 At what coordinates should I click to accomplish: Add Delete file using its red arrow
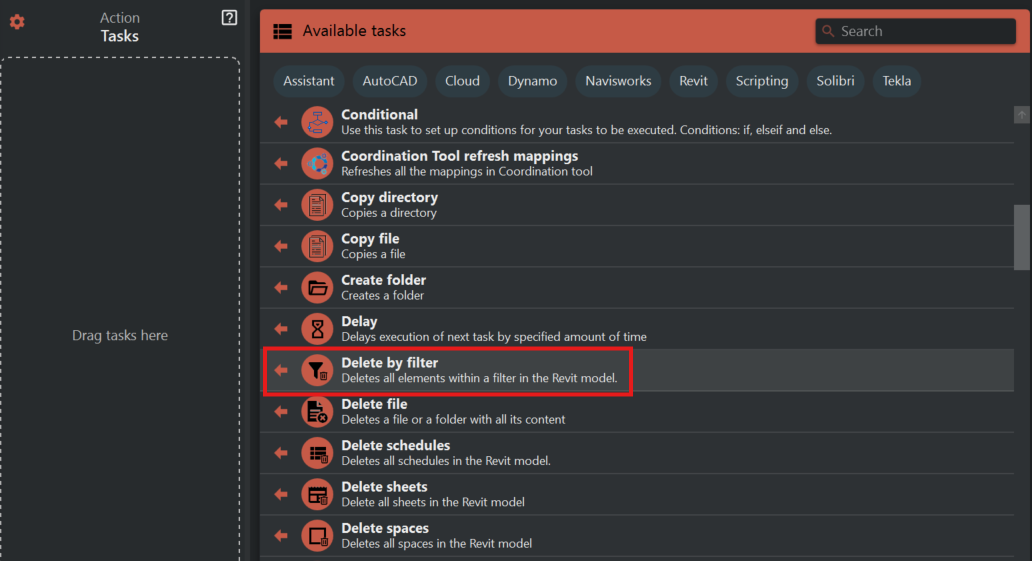click(281, 412)
